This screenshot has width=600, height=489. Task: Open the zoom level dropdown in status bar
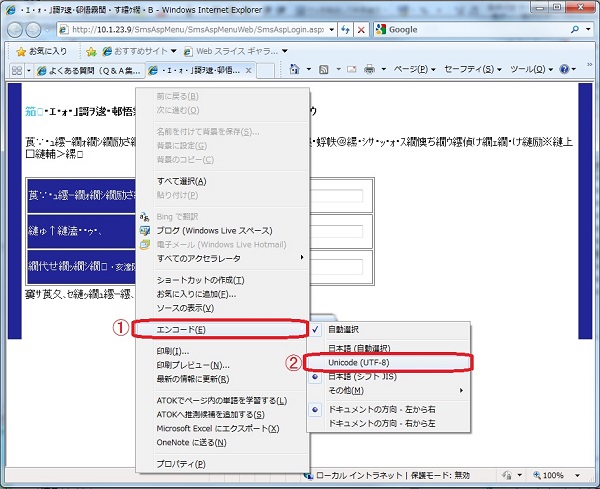[x=577, y=475]
